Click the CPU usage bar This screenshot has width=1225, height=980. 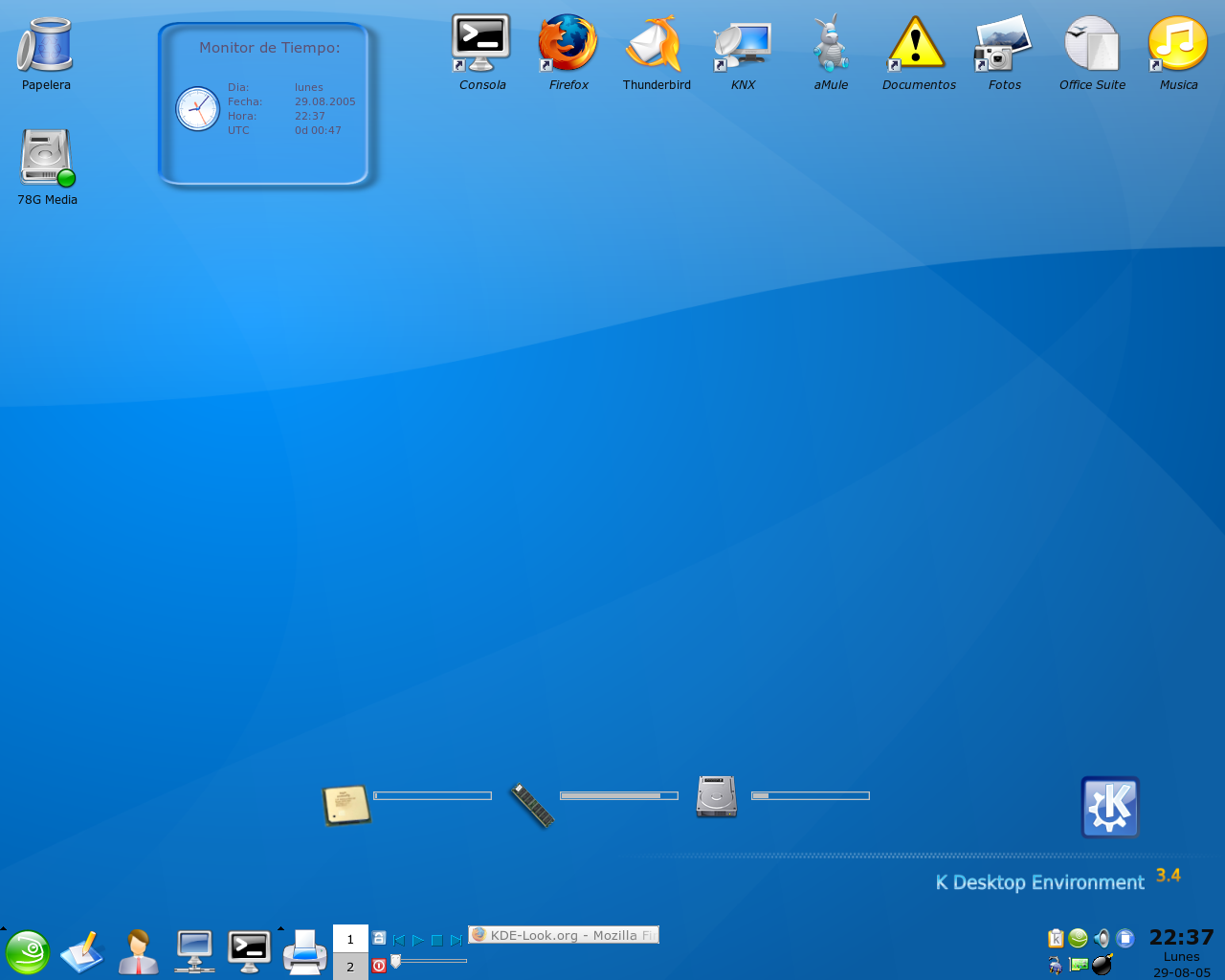[x=433, y=796]
